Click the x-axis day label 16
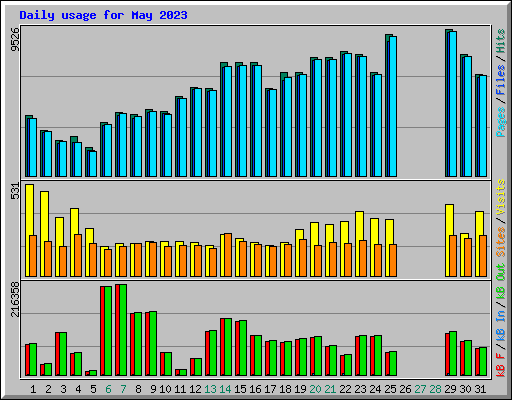Screen dimensions: 512x400 [x=255, y=389]
